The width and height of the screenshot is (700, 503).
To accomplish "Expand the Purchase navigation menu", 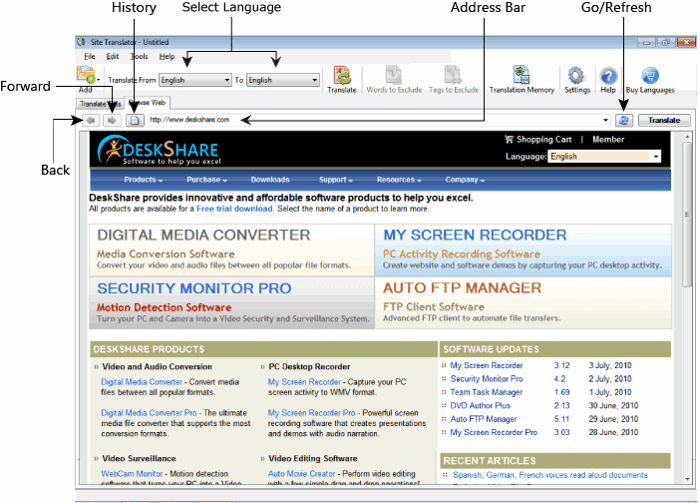I will click(x=207, y=180).
